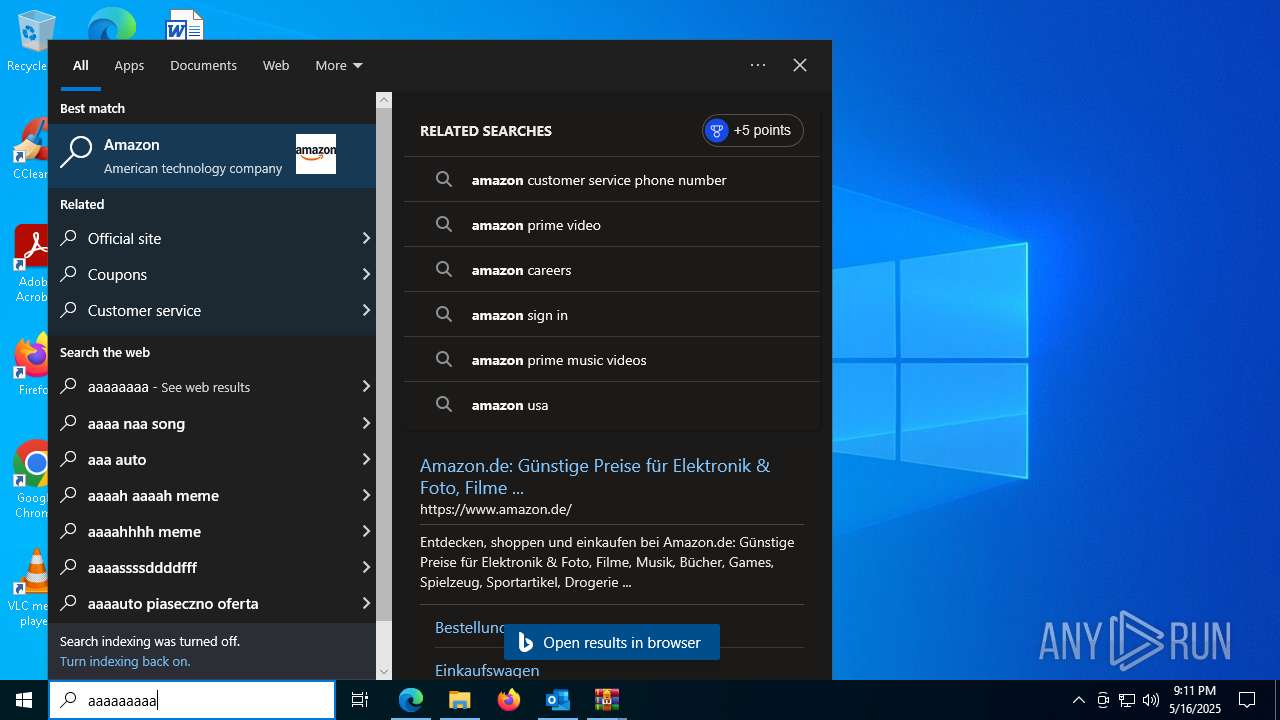Show hidden system tray icons
1280x720 pixels.
point(1078,700)
